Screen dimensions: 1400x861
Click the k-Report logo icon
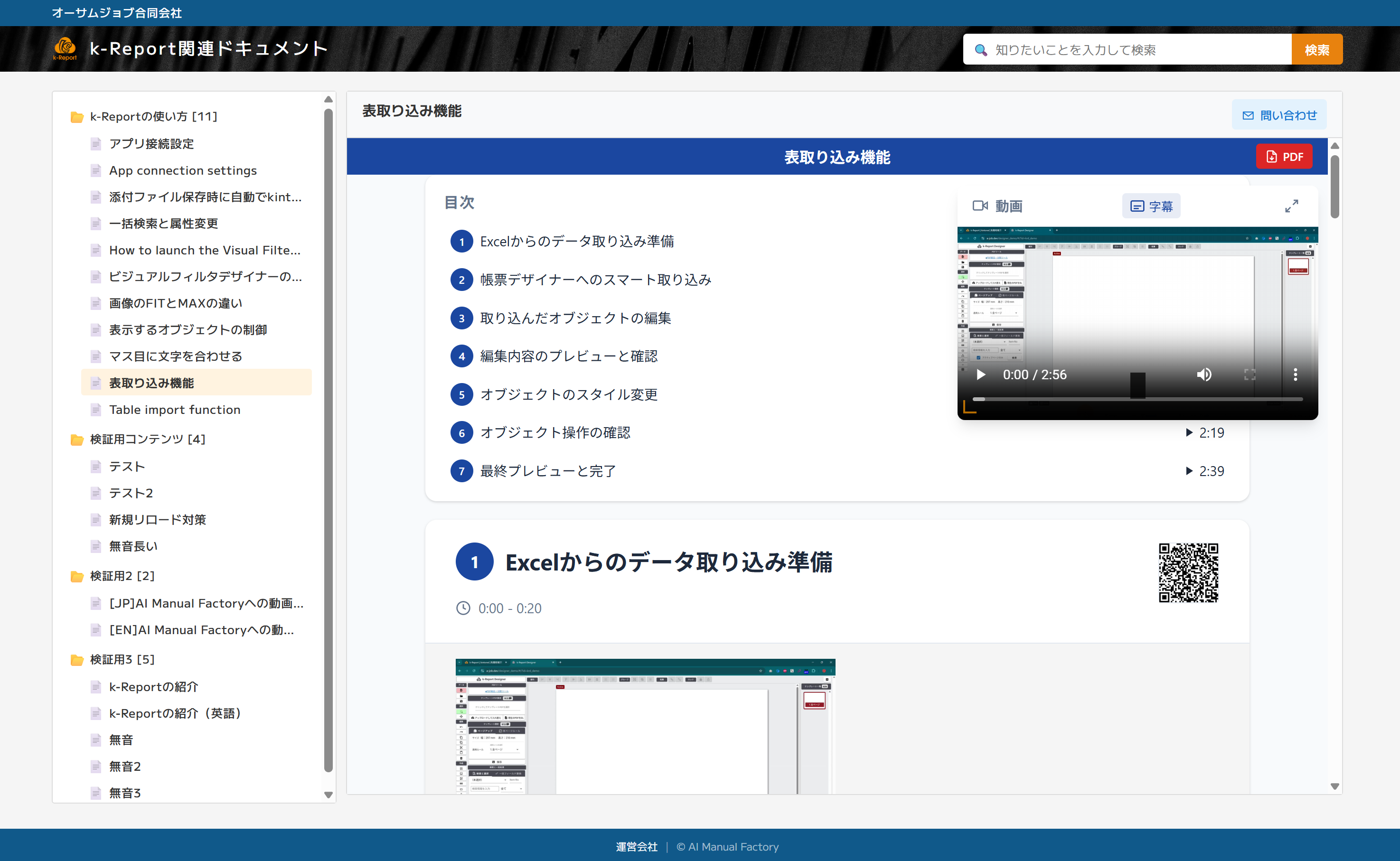click(65, 48)
